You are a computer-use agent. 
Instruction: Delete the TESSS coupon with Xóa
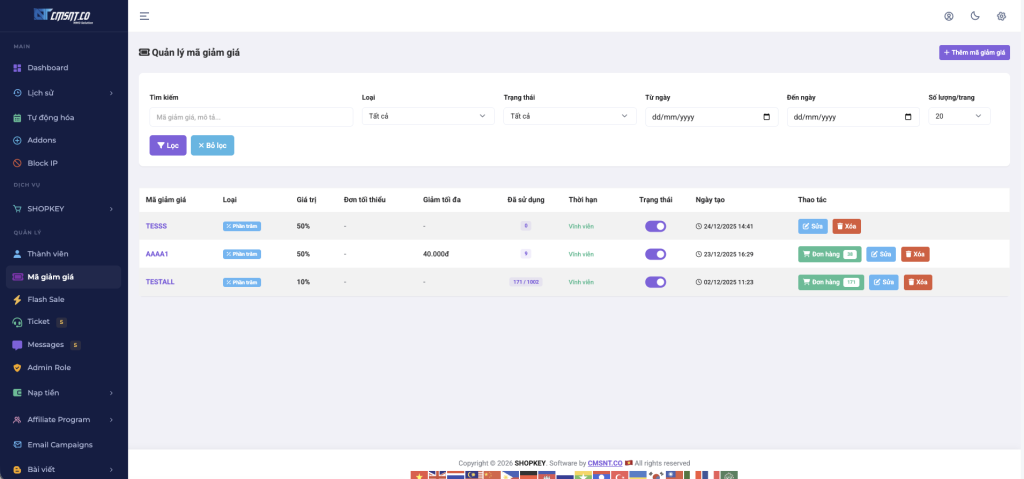[x=846, y=226]
